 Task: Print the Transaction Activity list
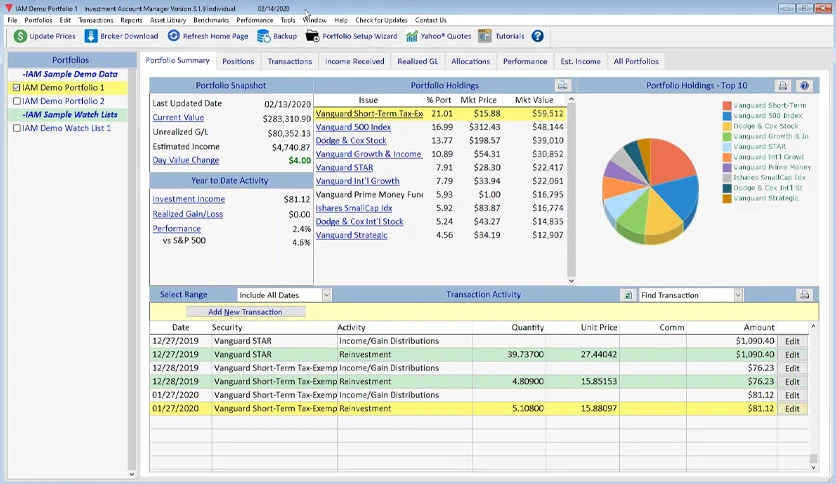coord(805,295)
